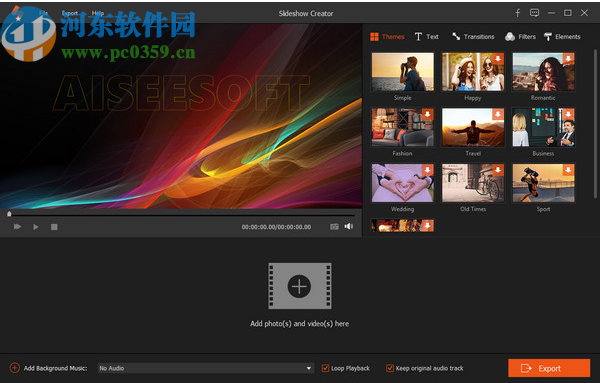Image resolution: width=601 pixels, height=383 pixels.
Task: Click the add media plus filmstrip
Action: click(x=300, y=286)
